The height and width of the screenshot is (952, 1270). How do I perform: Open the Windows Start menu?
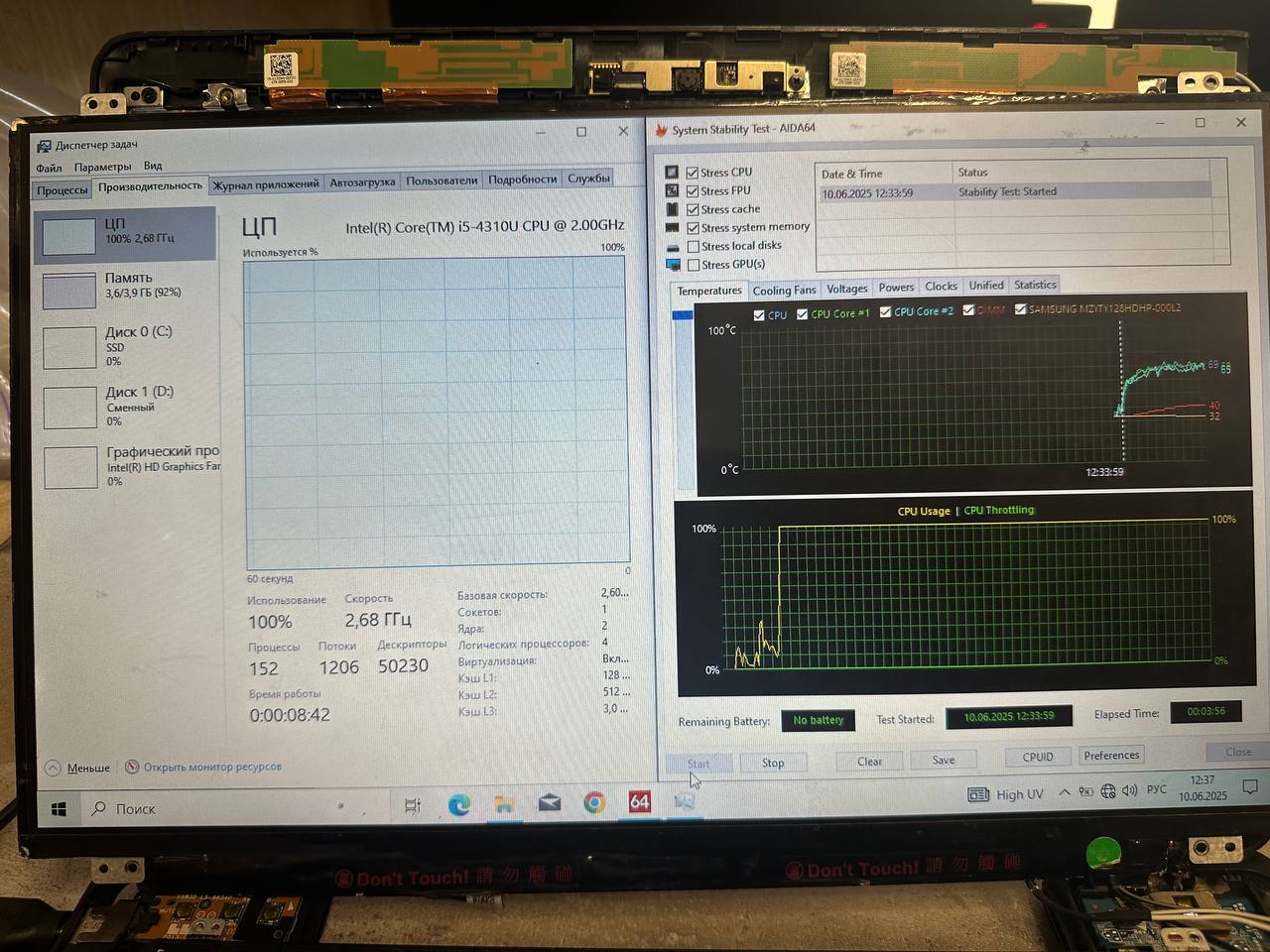coord(59,809)
